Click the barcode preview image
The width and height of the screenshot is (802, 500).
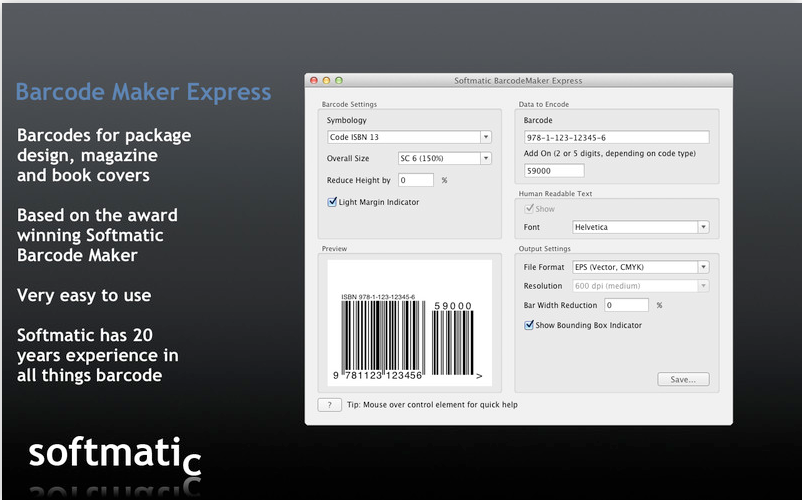pos(410,323)
